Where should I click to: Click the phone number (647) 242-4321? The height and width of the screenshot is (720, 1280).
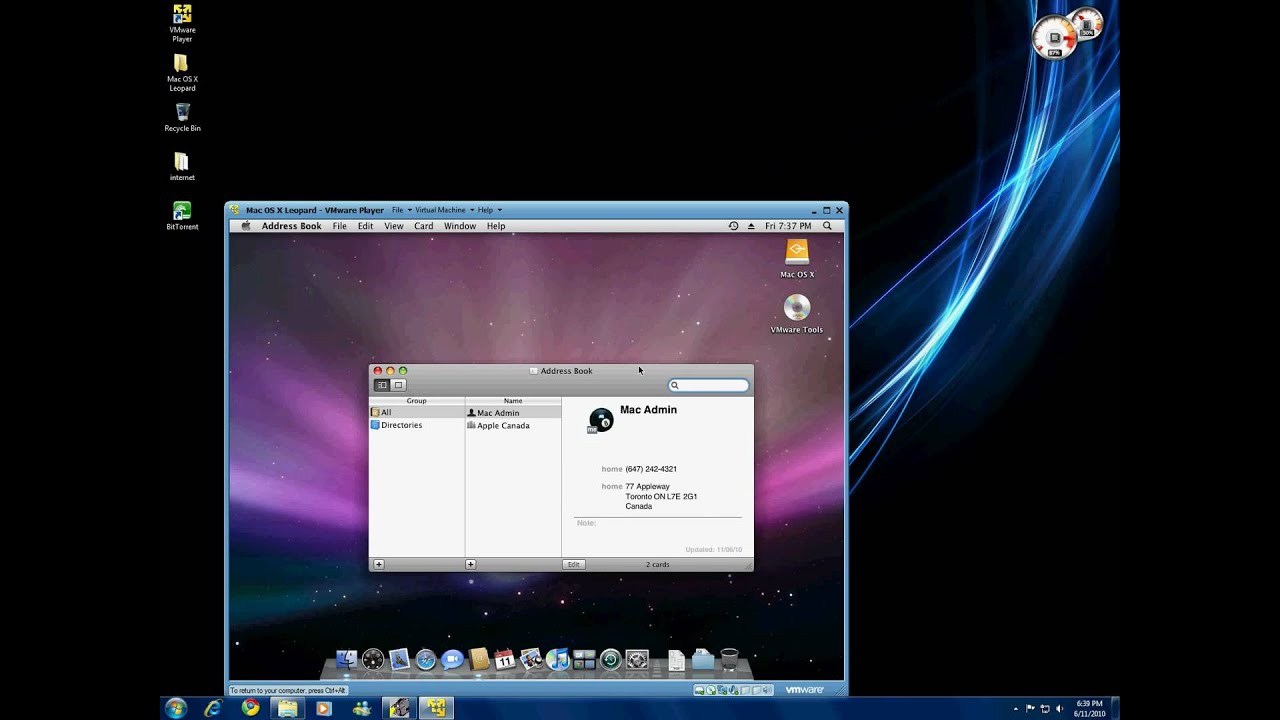(651, 469)
